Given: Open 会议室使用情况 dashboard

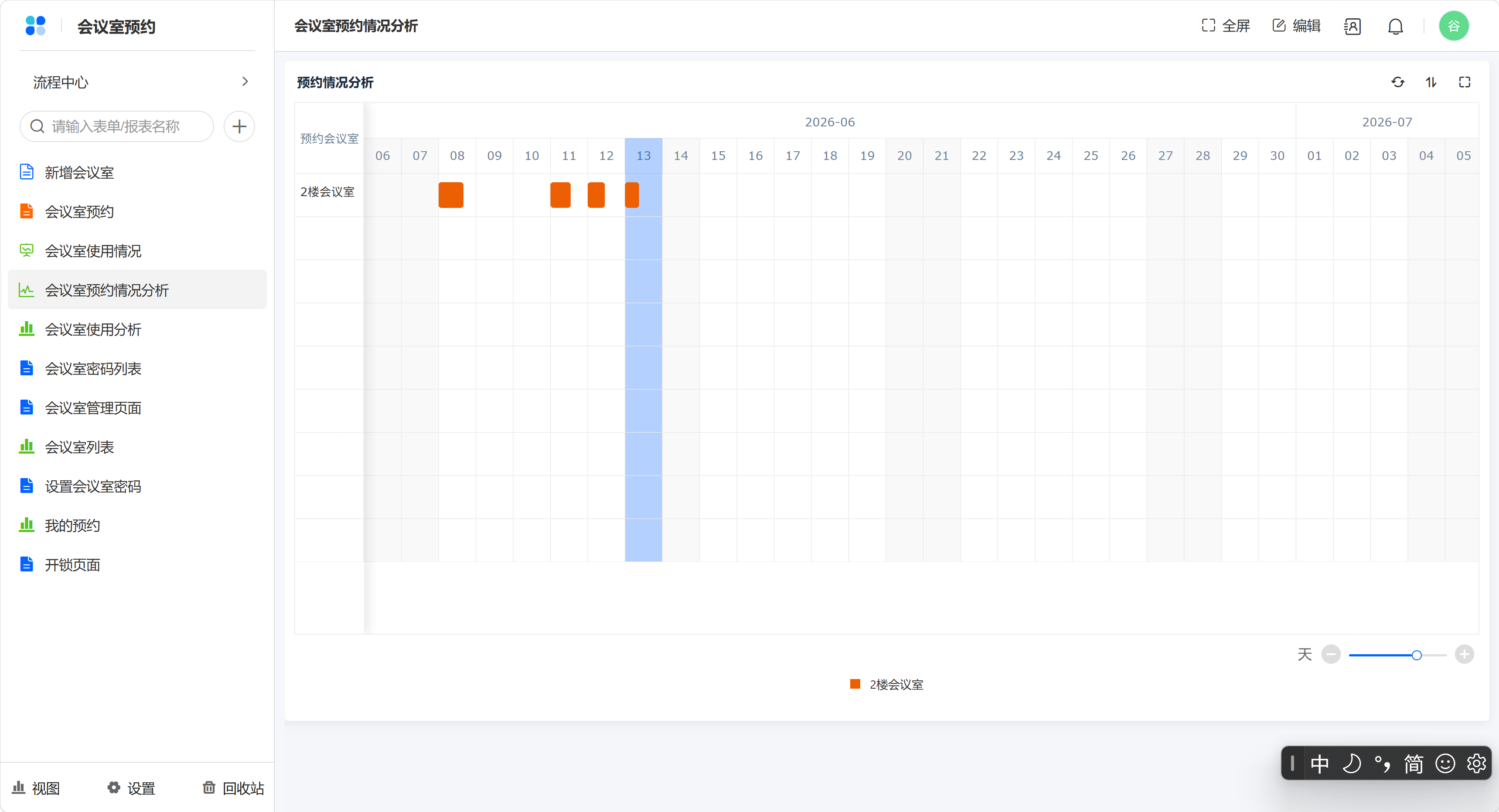Looking at the screenshot, I should tap(137, 251).
